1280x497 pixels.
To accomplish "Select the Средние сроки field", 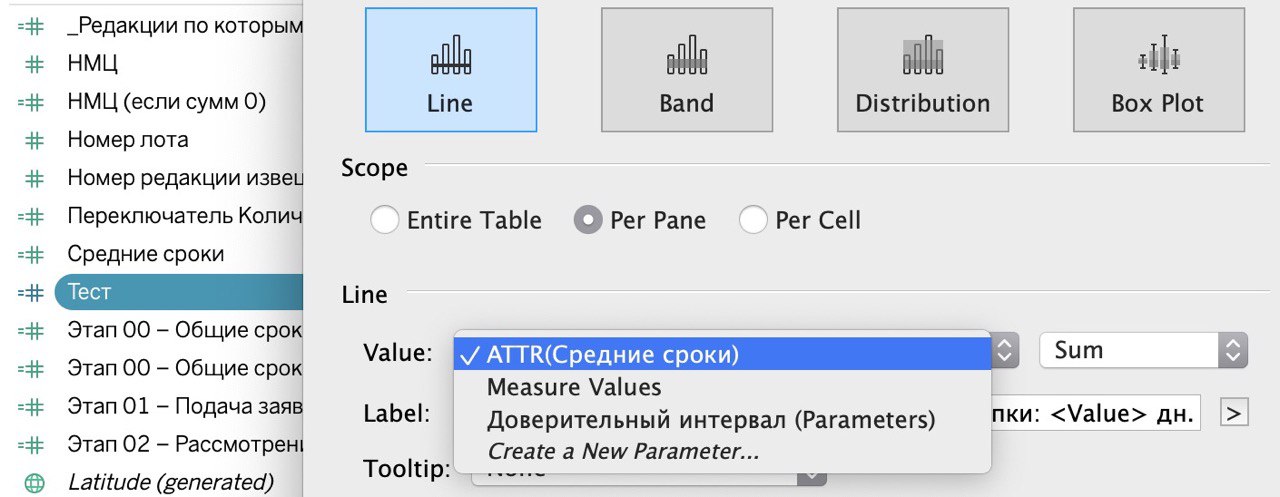I will click(146, 254).
